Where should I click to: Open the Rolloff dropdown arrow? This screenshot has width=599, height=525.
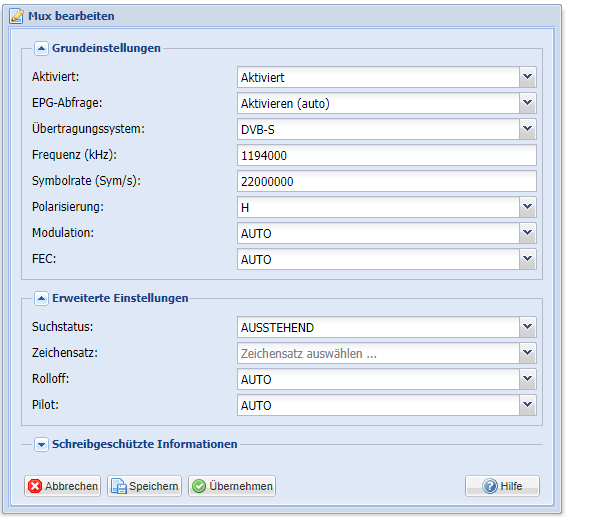(528, 379)
